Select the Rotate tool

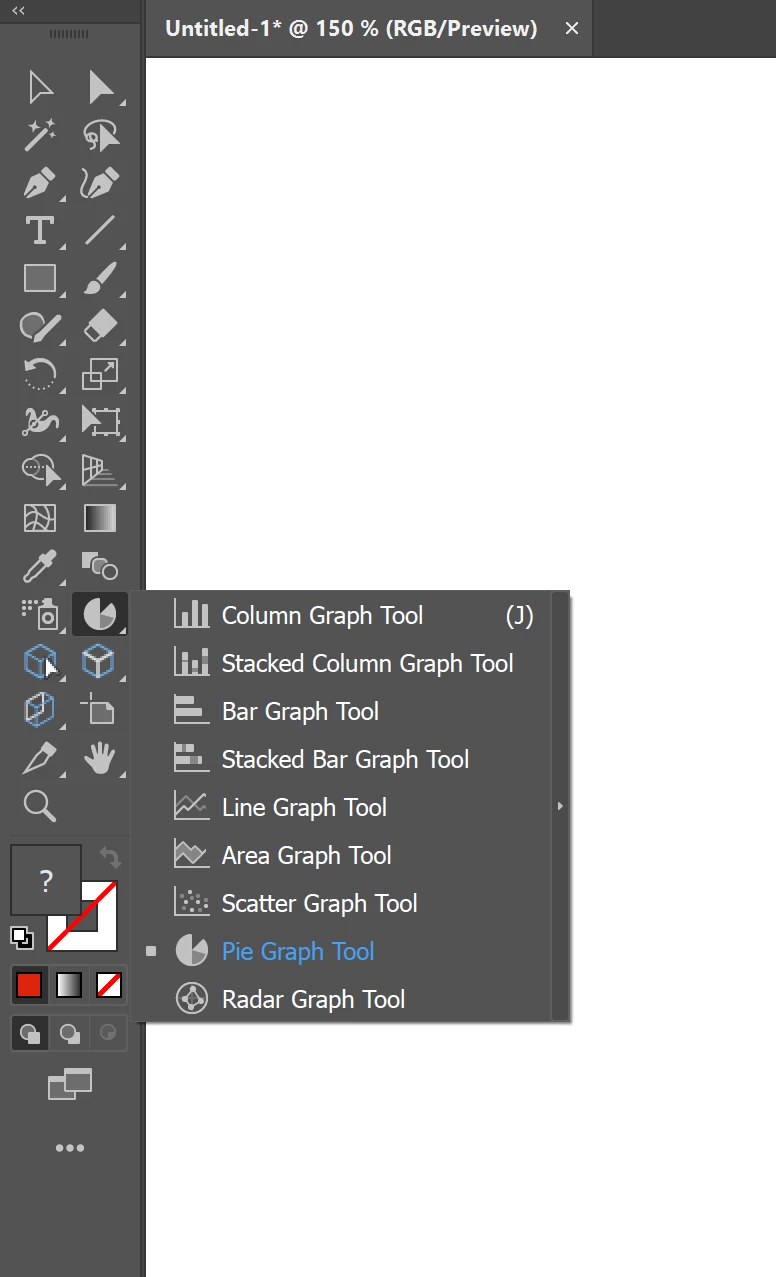coord(40,374)
